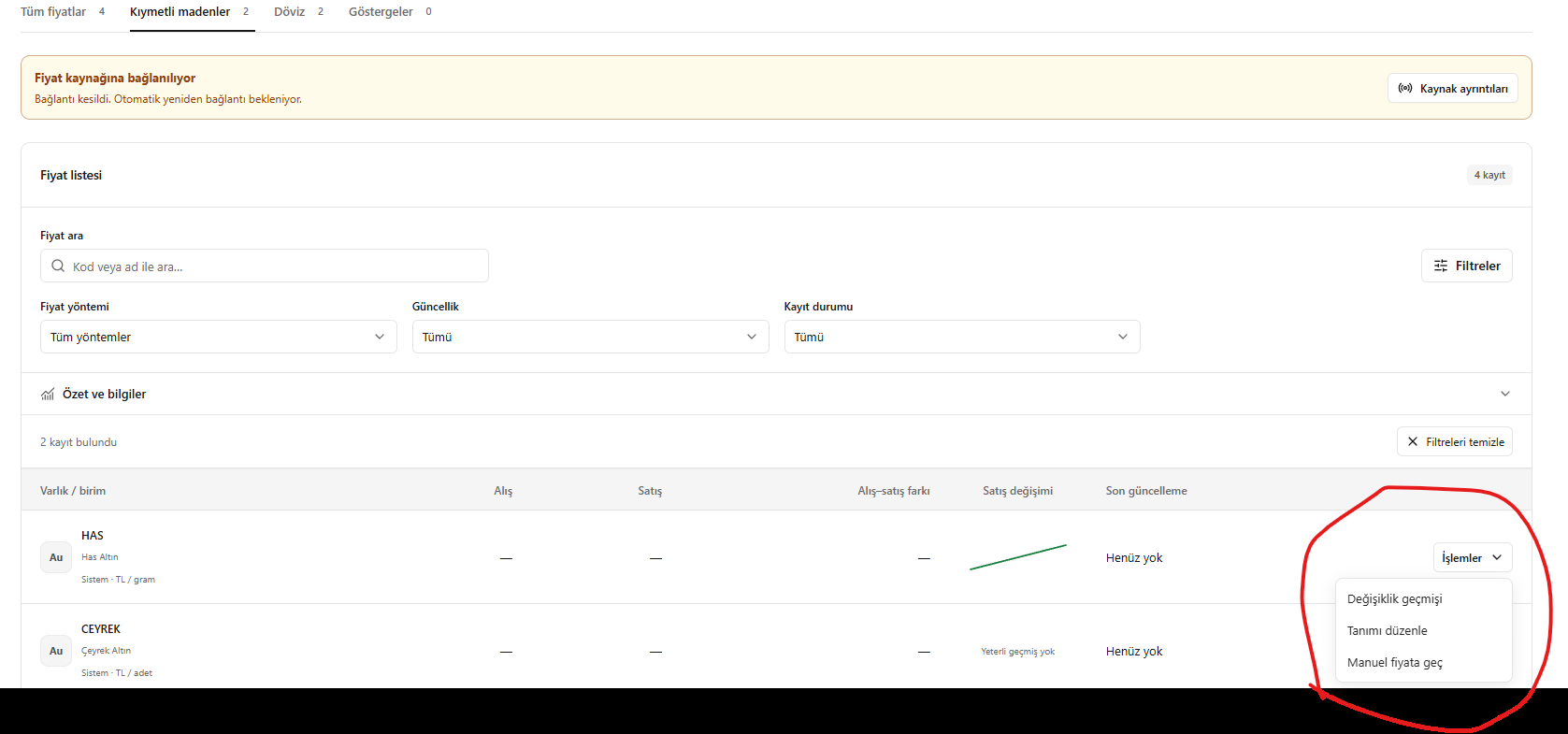Open the Göstergeler tab

tap(390, 12)
